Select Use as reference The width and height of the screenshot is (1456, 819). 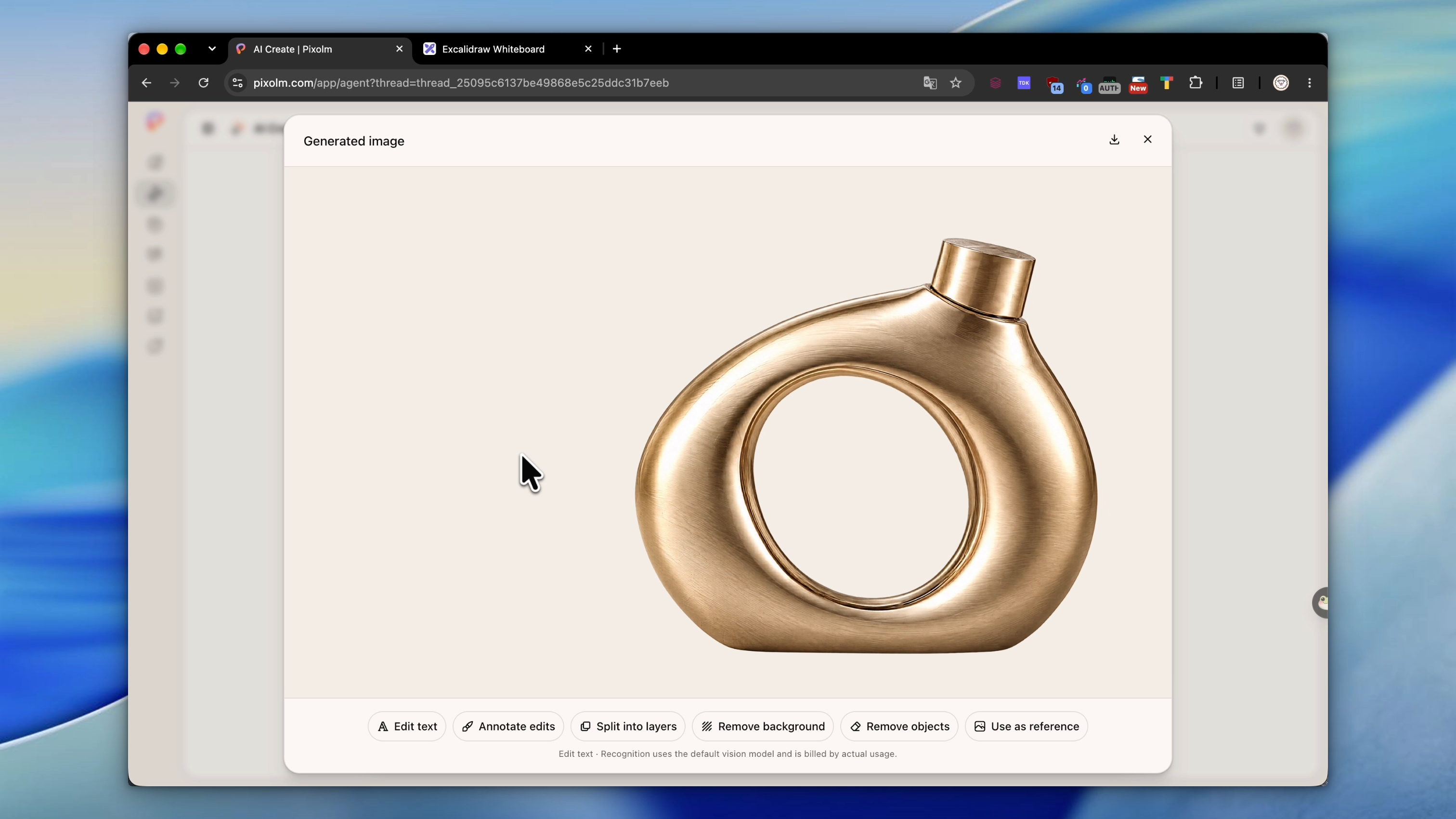click(x=1027, y=726)
